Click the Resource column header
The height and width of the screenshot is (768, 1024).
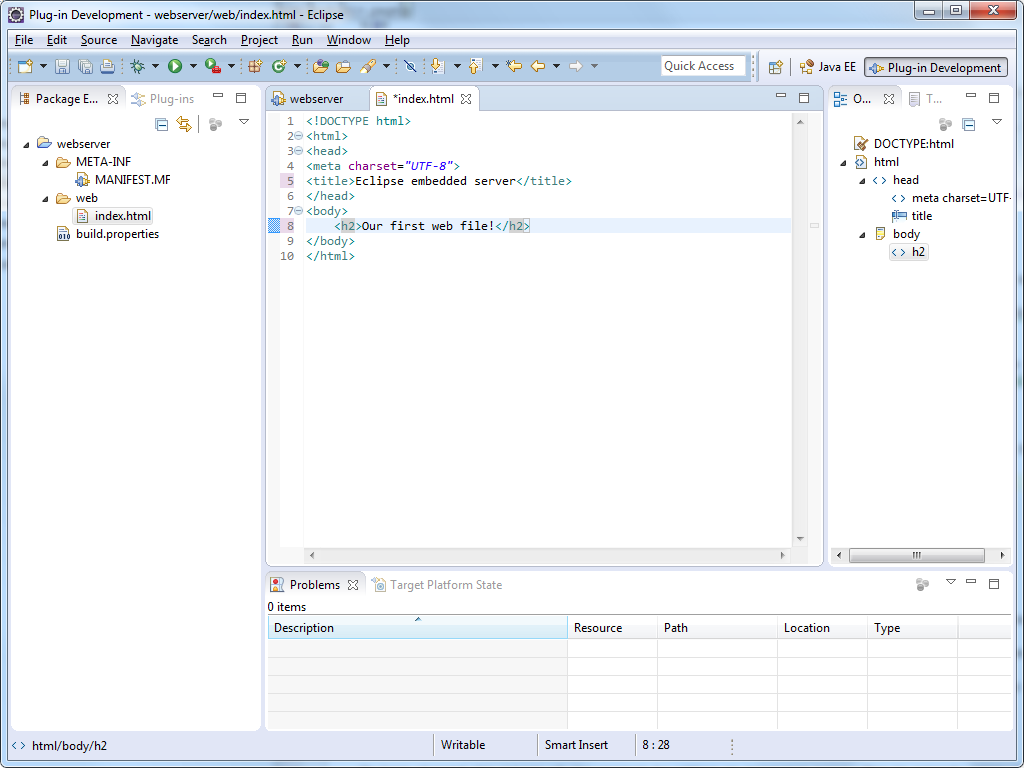(612, 628)
